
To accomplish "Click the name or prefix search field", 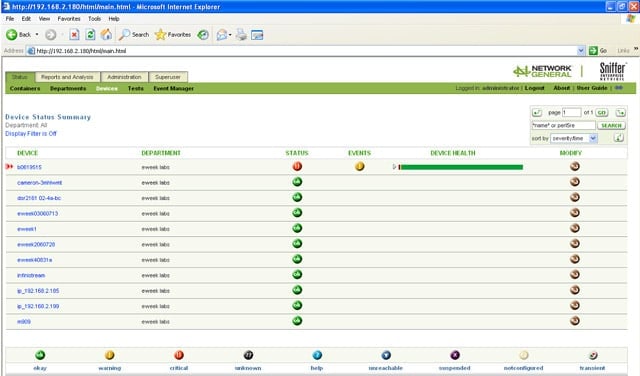I will click(563, 125).
